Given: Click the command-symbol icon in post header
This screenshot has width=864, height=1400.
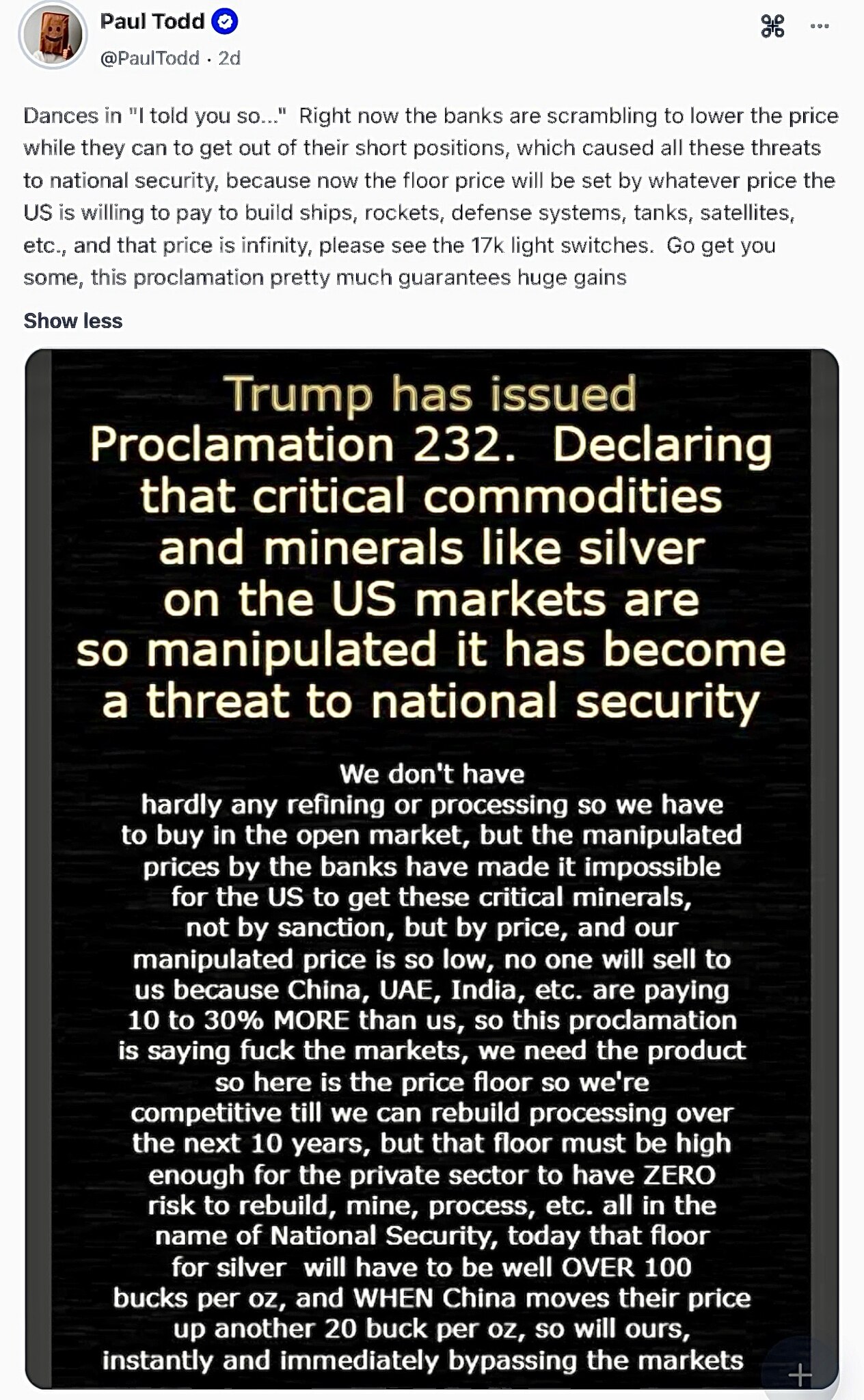Looking at the screenshot, I should [772, 27].
